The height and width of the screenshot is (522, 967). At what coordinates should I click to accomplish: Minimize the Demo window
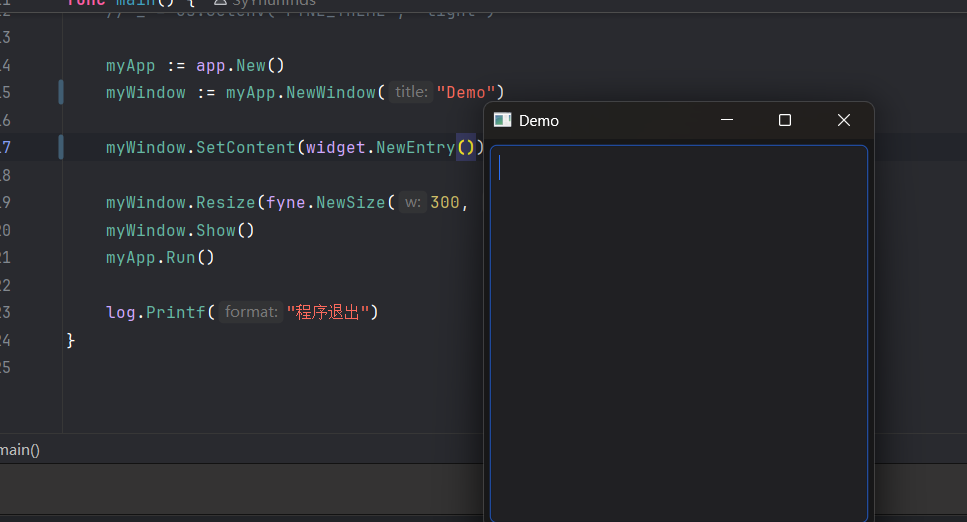coord(727,120)
